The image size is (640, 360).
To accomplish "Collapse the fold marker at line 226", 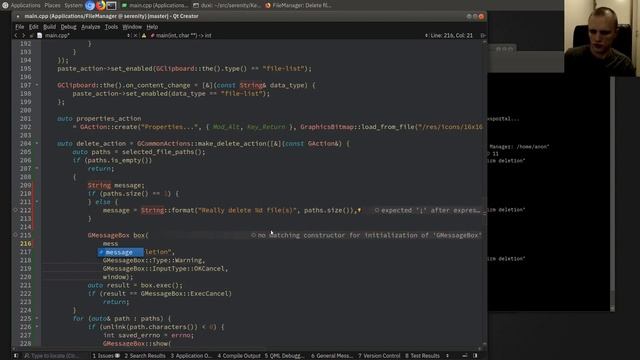I will [37, 327].
